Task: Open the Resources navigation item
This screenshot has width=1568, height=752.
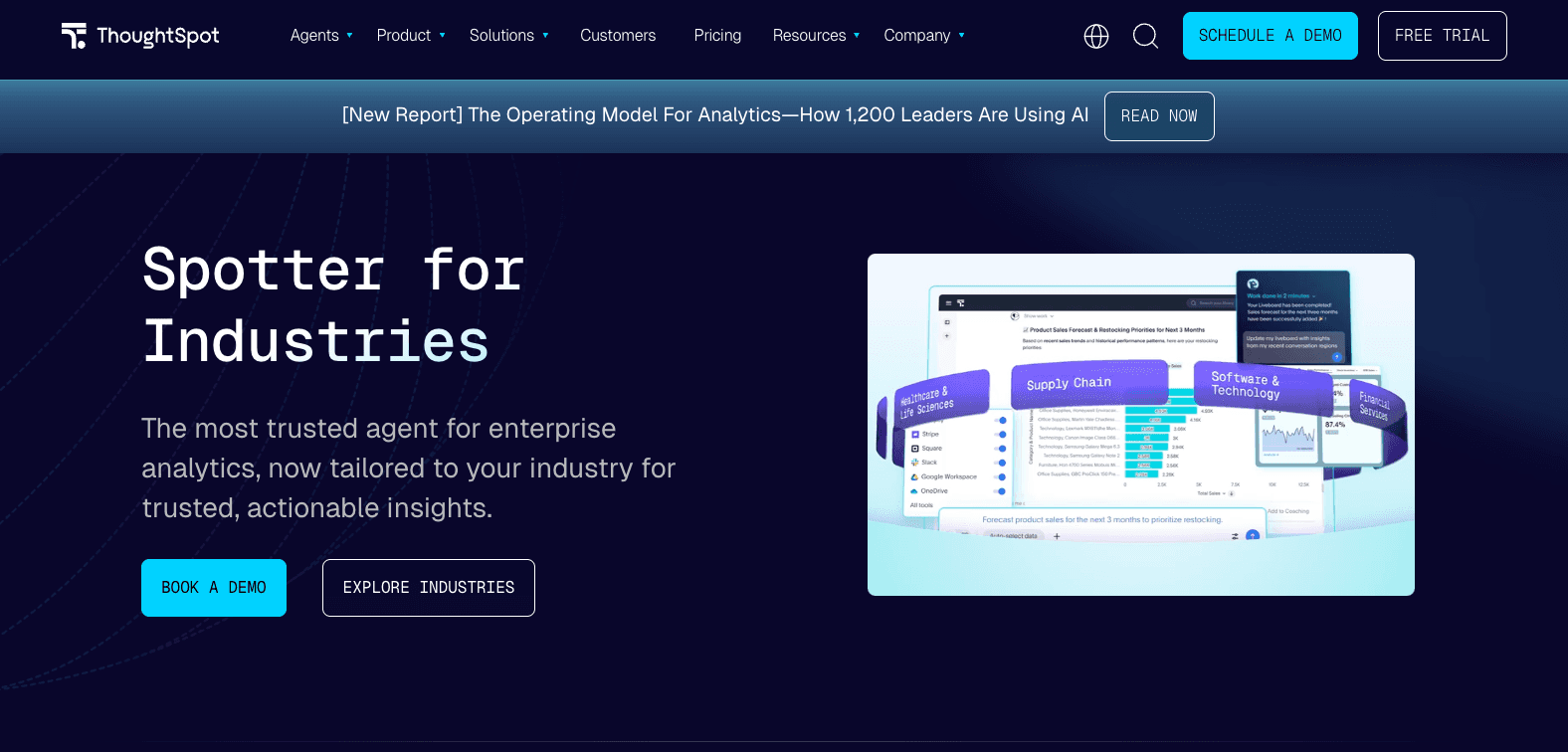Action: (x=809, y=36)
